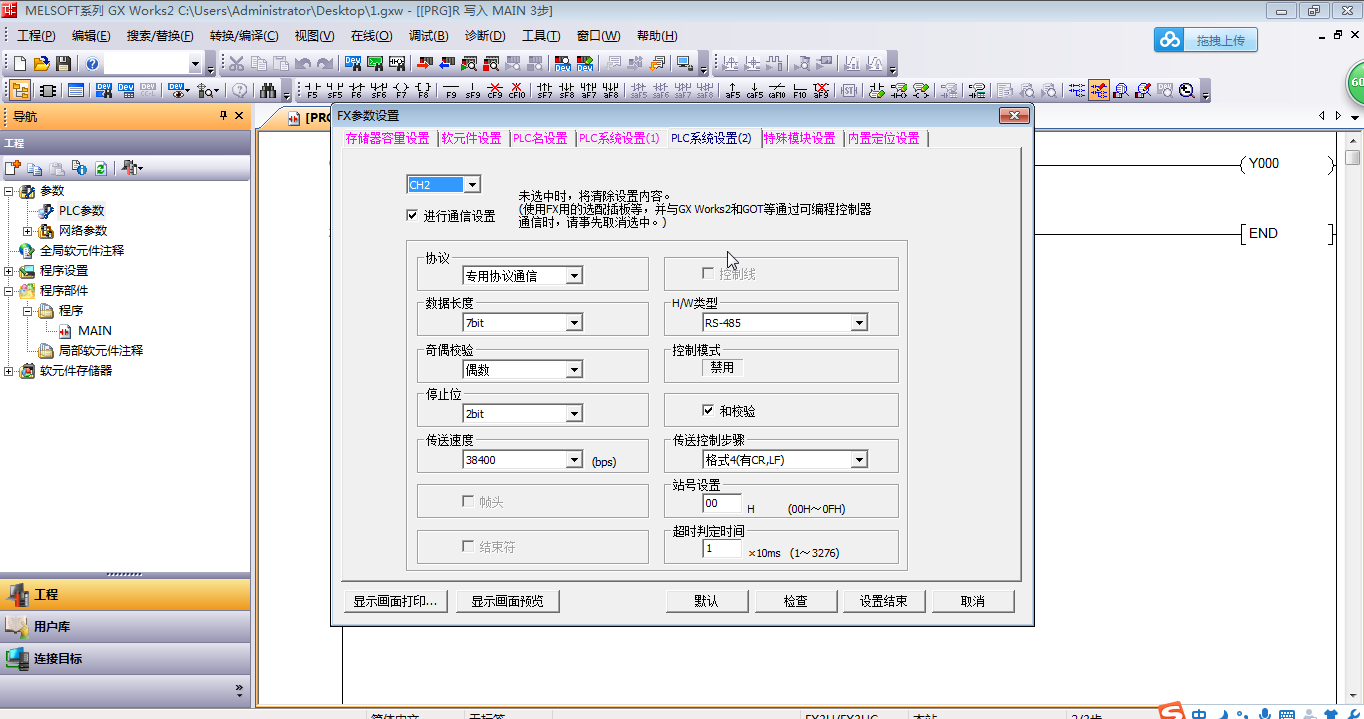Click the Save project floppy disk icon
This screenshot has width=1364, height=719.
[x=63, y=64]
